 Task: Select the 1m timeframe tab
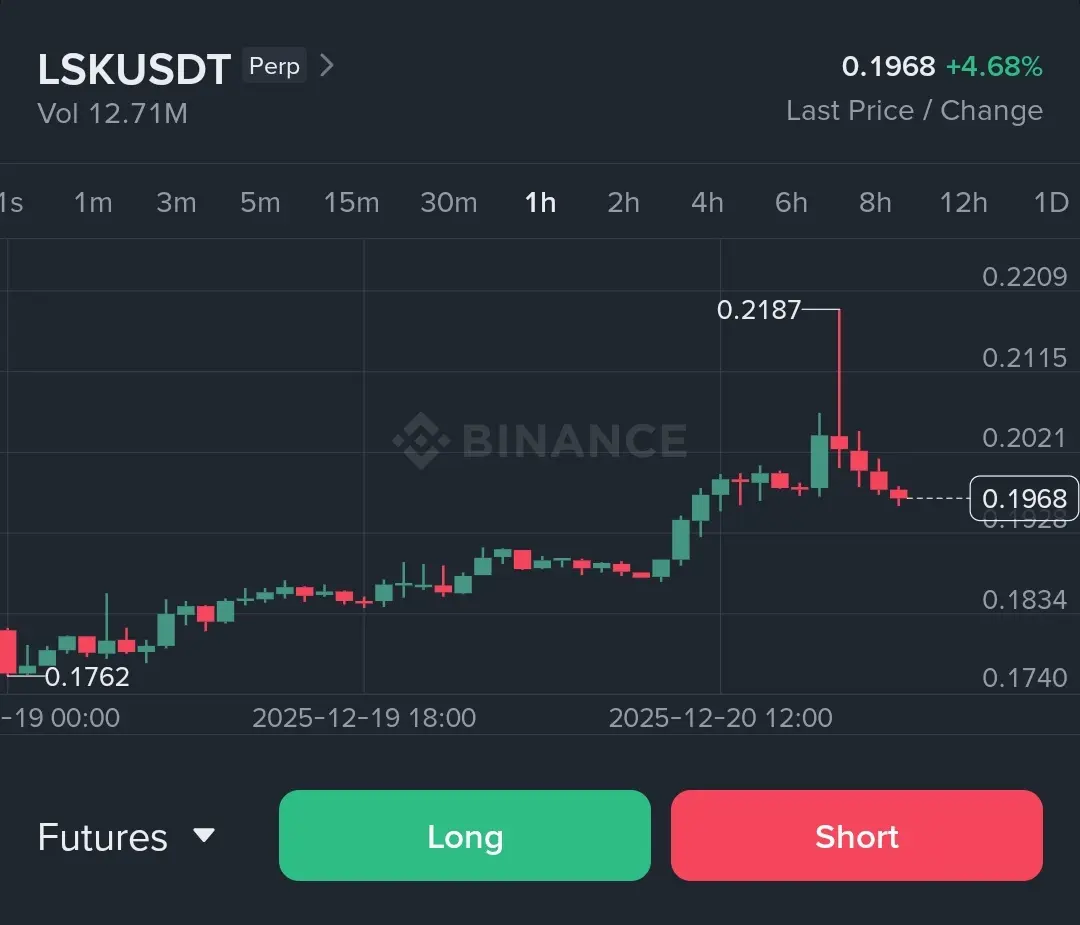click(93, 203)
